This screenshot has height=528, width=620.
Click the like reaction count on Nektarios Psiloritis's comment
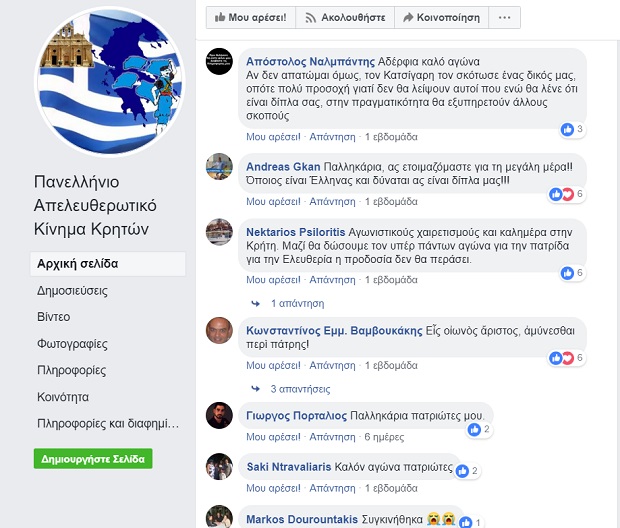[x=573, y=273]
